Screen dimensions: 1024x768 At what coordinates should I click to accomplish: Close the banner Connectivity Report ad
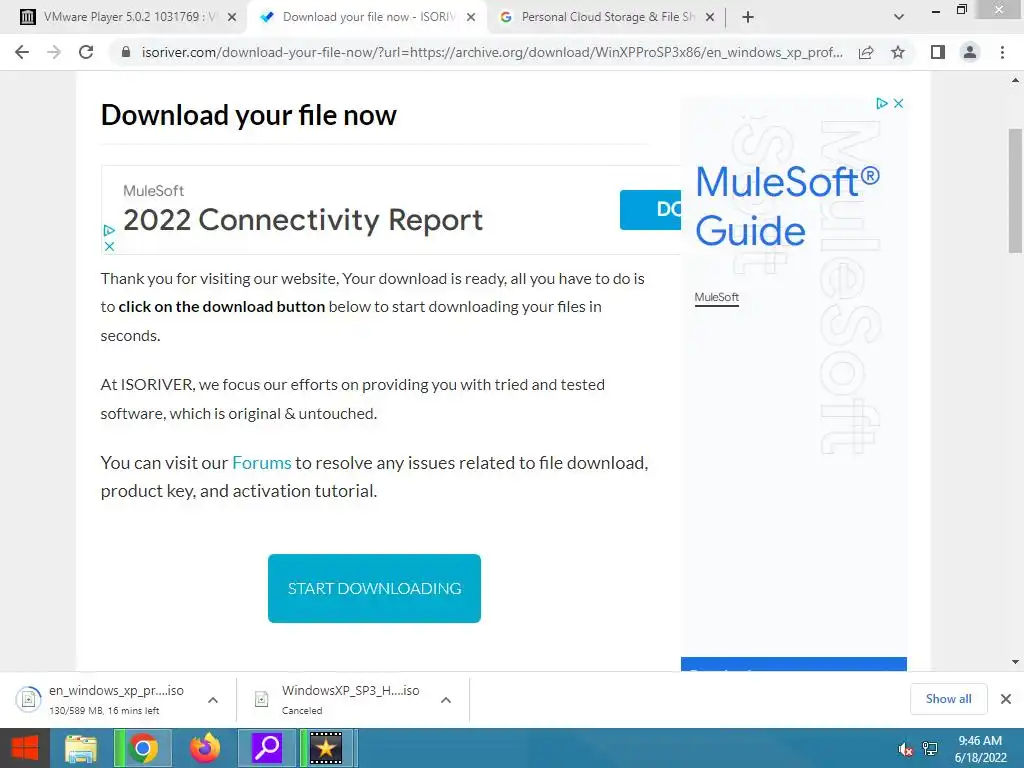click(x=110, y=246)
